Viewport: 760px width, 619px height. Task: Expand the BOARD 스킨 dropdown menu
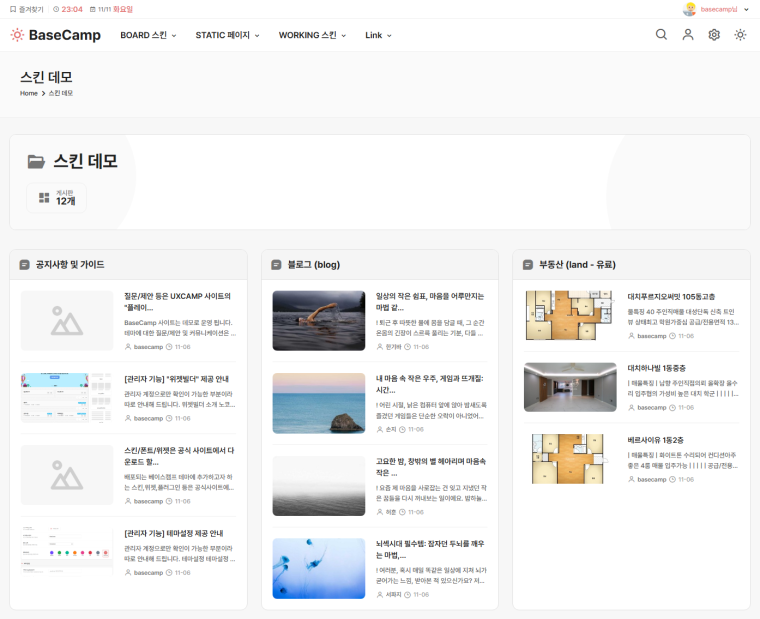tap(148, 35)
